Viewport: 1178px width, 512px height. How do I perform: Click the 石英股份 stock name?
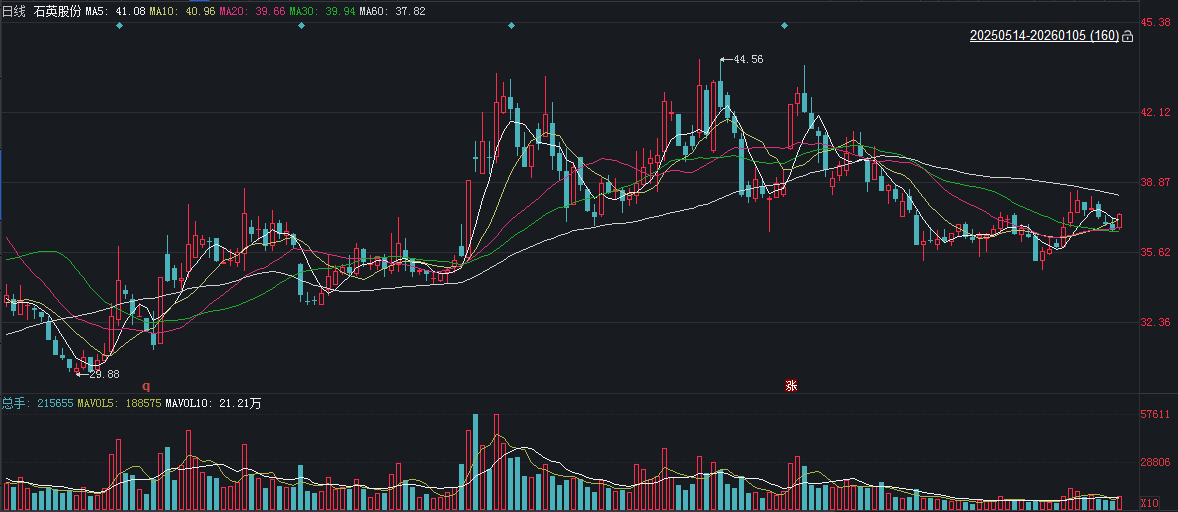click(x=57, y=11)
